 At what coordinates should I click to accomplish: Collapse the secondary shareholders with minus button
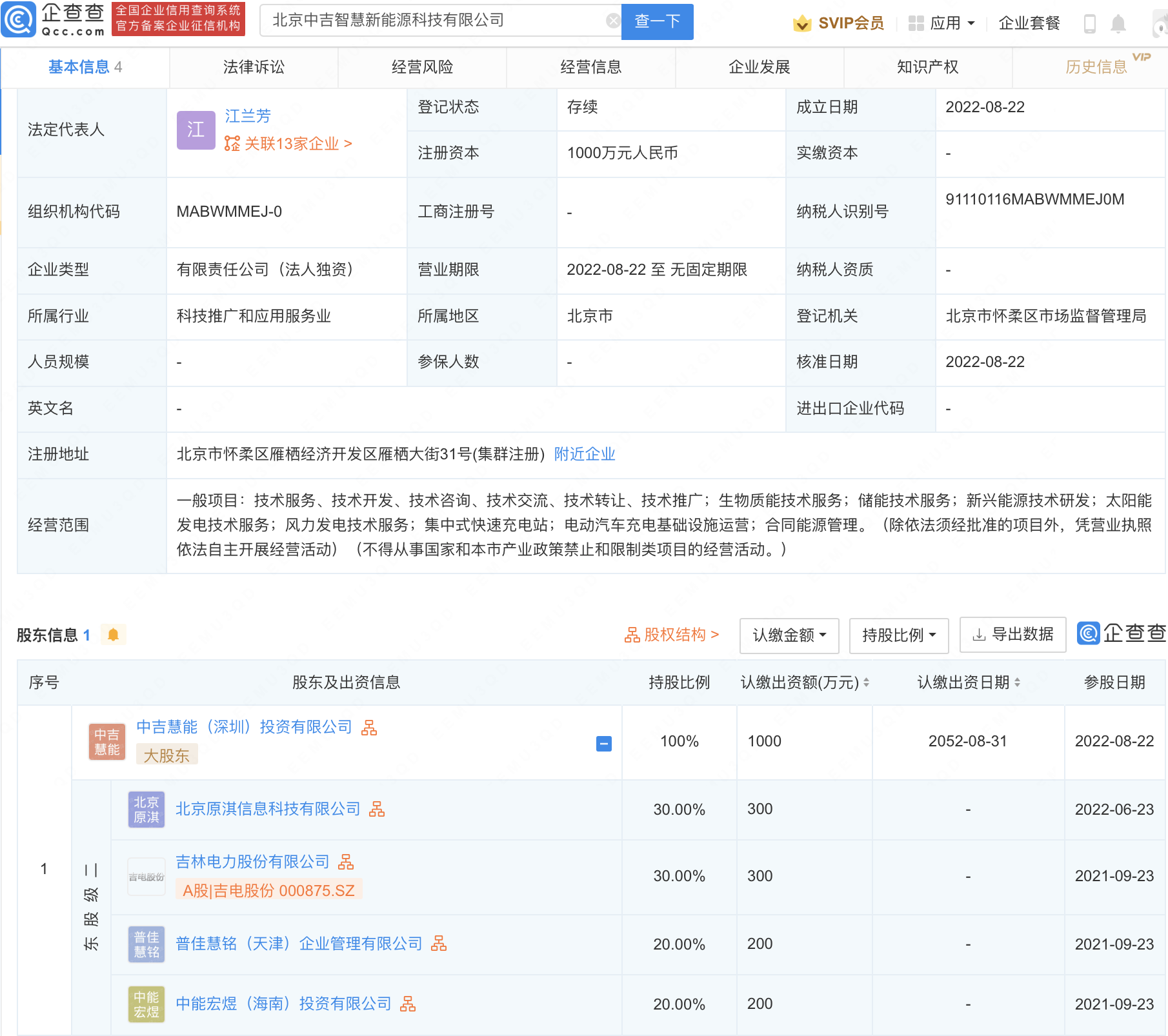pyautogui.click(x=604, y=744)
